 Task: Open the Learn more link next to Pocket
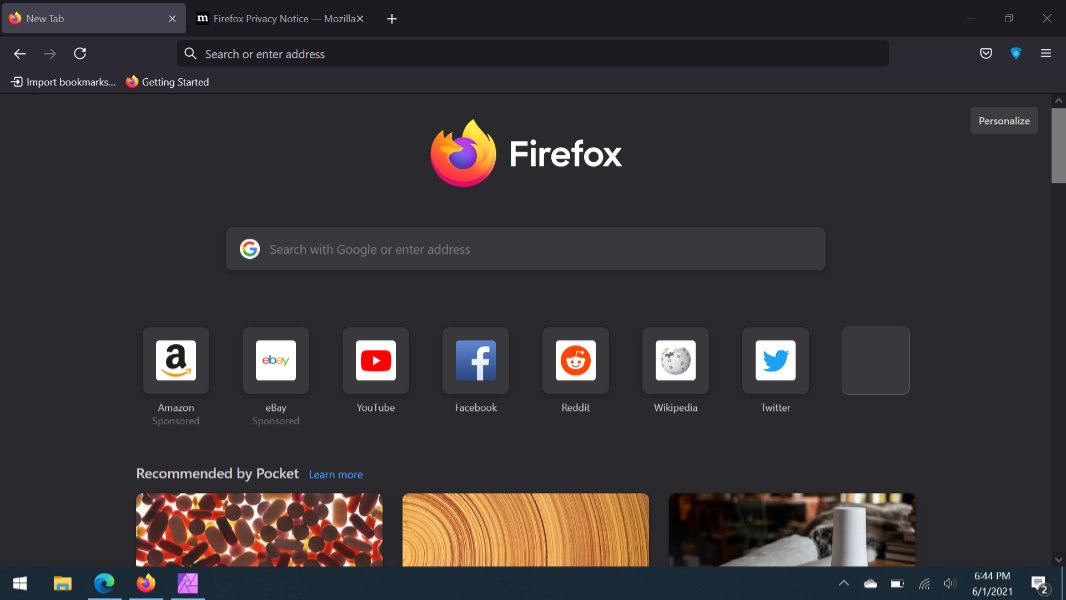click(336, 474)
